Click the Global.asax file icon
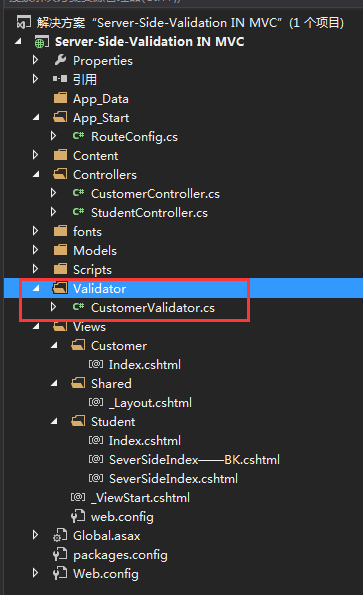The image size is (363, 595). [60, 535]
